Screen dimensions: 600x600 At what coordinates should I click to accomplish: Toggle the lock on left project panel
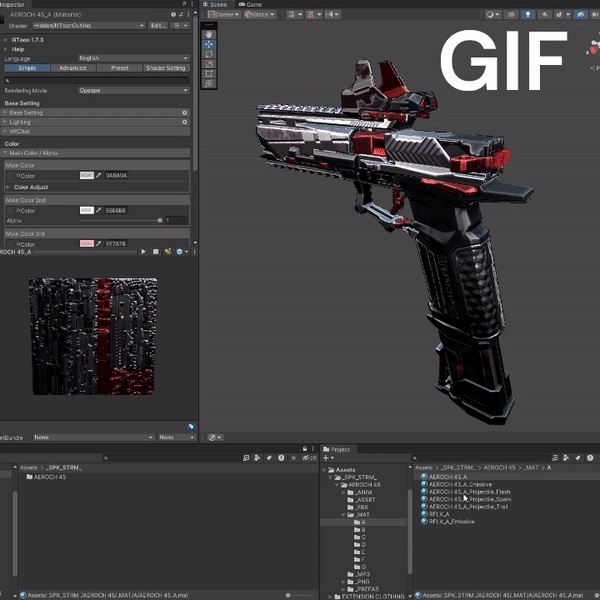tap(305, 448)
